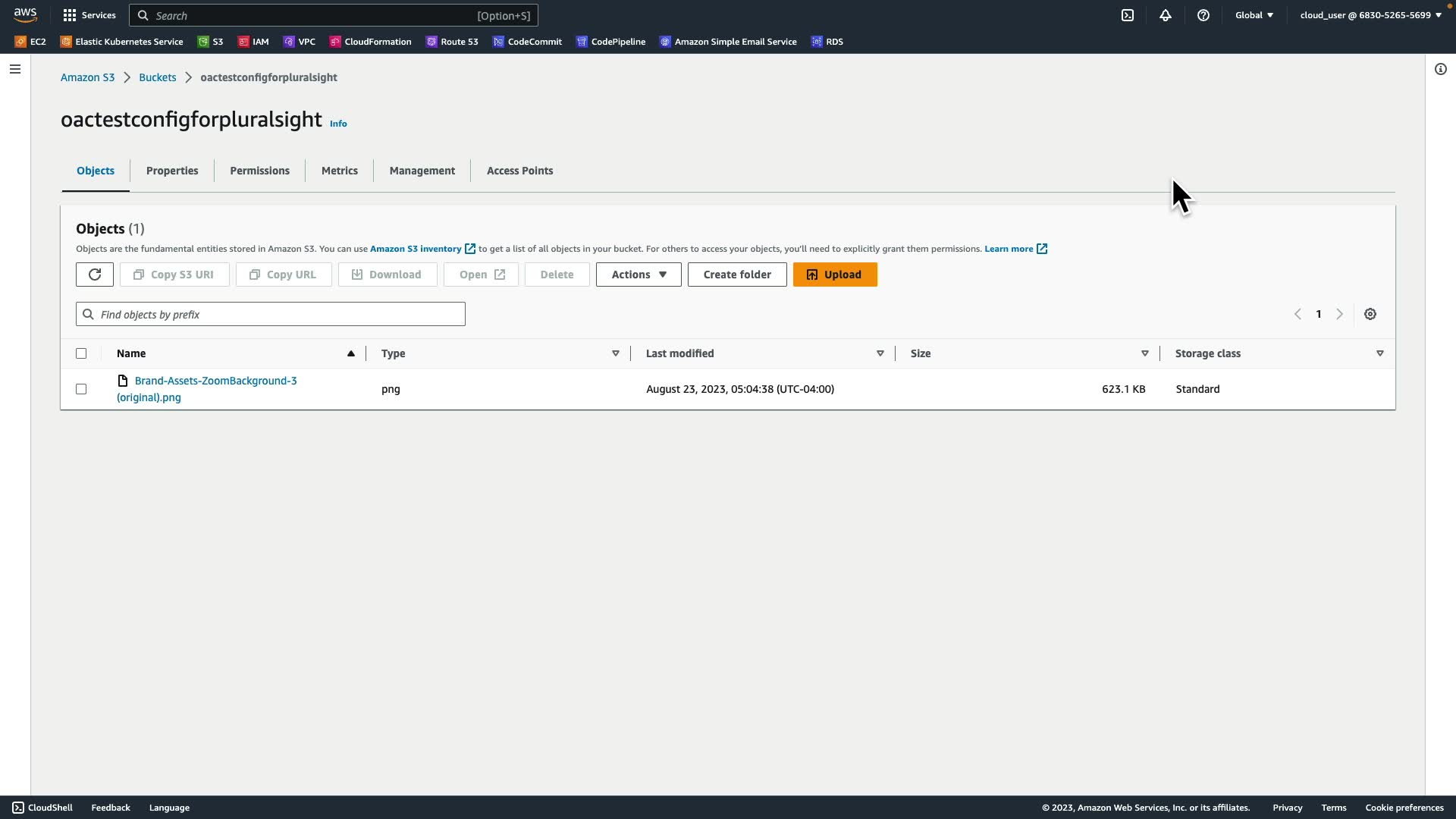Click the refresh objects button

pyautogui.click(x=95, y=275)
